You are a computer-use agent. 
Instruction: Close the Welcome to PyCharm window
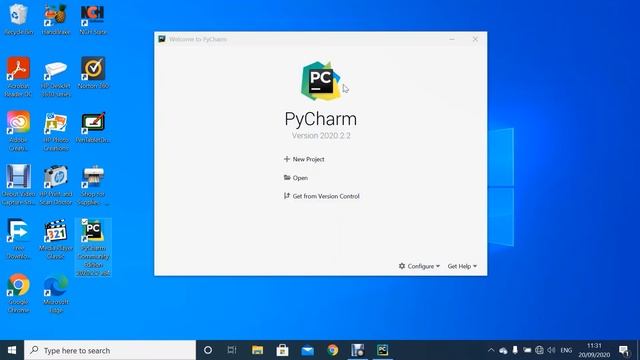tap(475, 39)
